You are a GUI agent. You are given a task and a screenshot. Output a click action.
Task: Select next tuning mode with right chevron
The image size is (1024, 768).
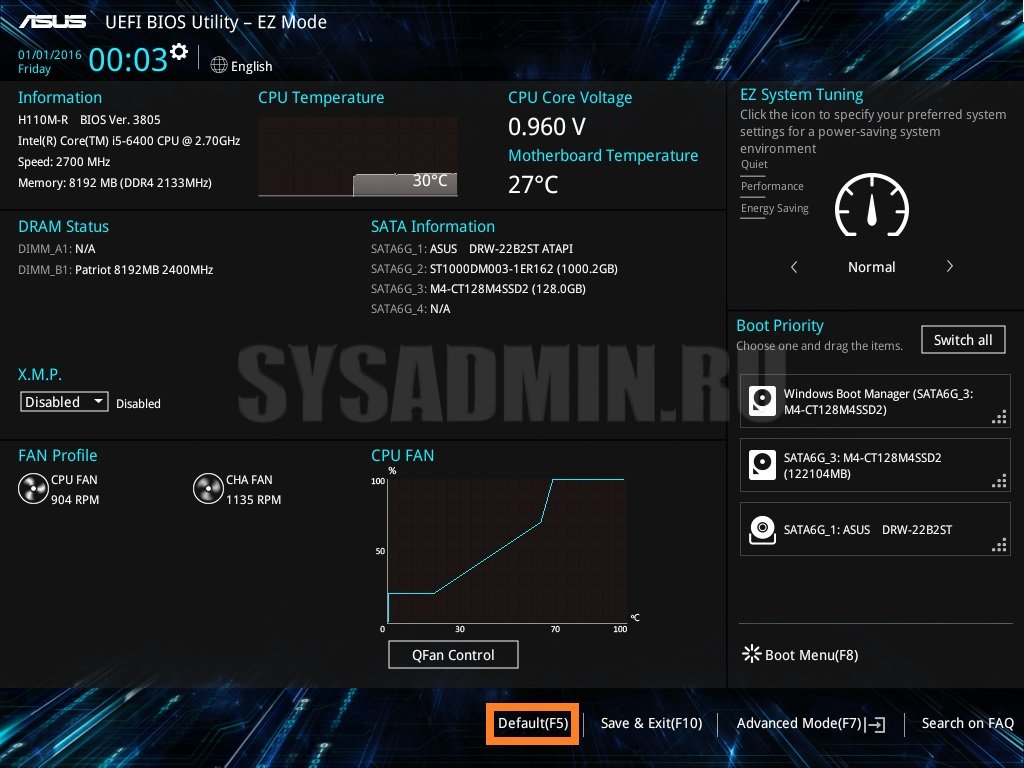pyautogui.click(x=949, y=267)
